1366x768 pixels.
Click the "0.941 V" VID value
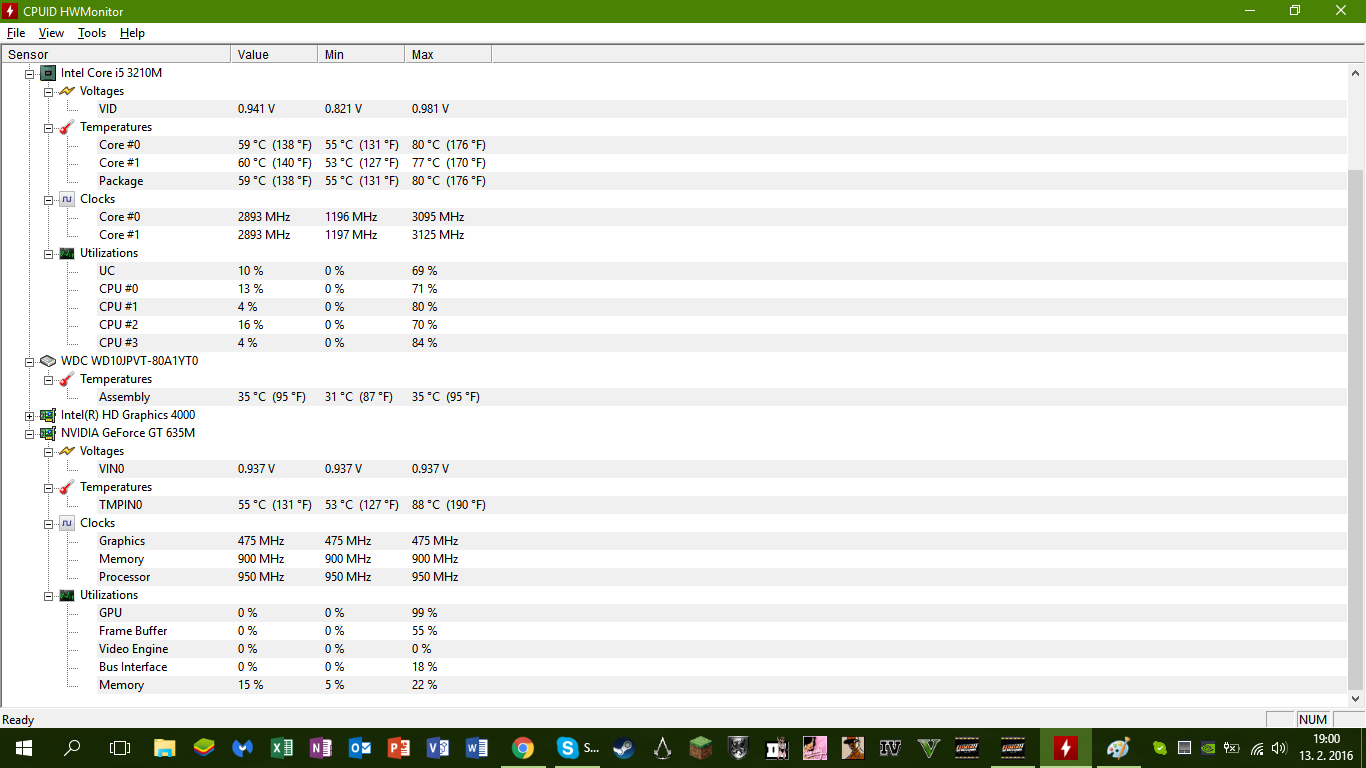(x=256, y=109)
